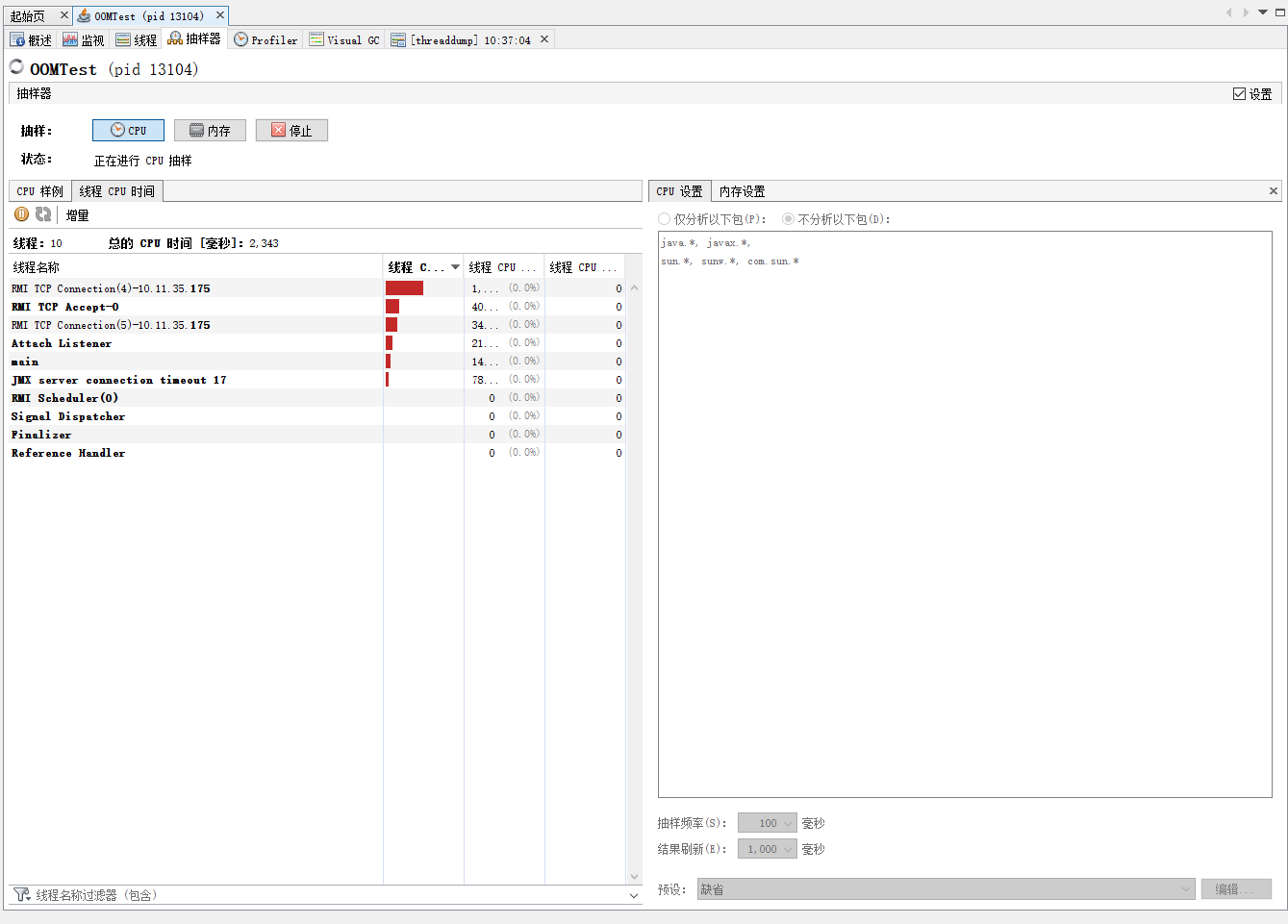
Task: Click the 线程名称 column header
Action: pos(196,267)
